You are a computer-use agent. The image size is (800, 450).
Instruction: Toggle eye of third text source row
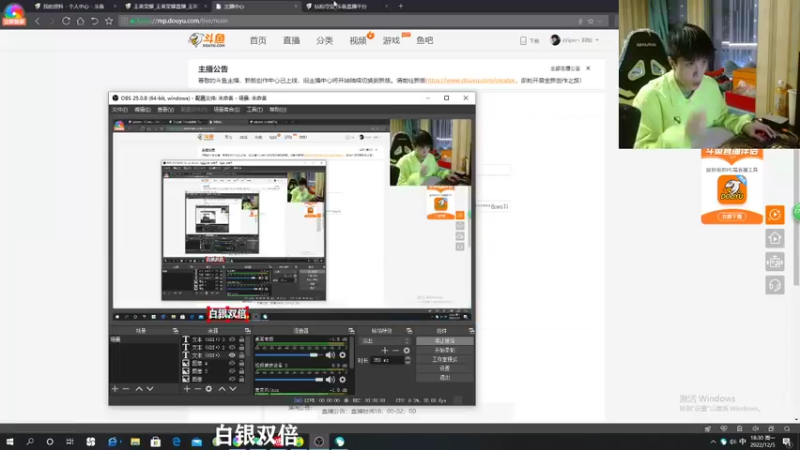coord(232,355)
